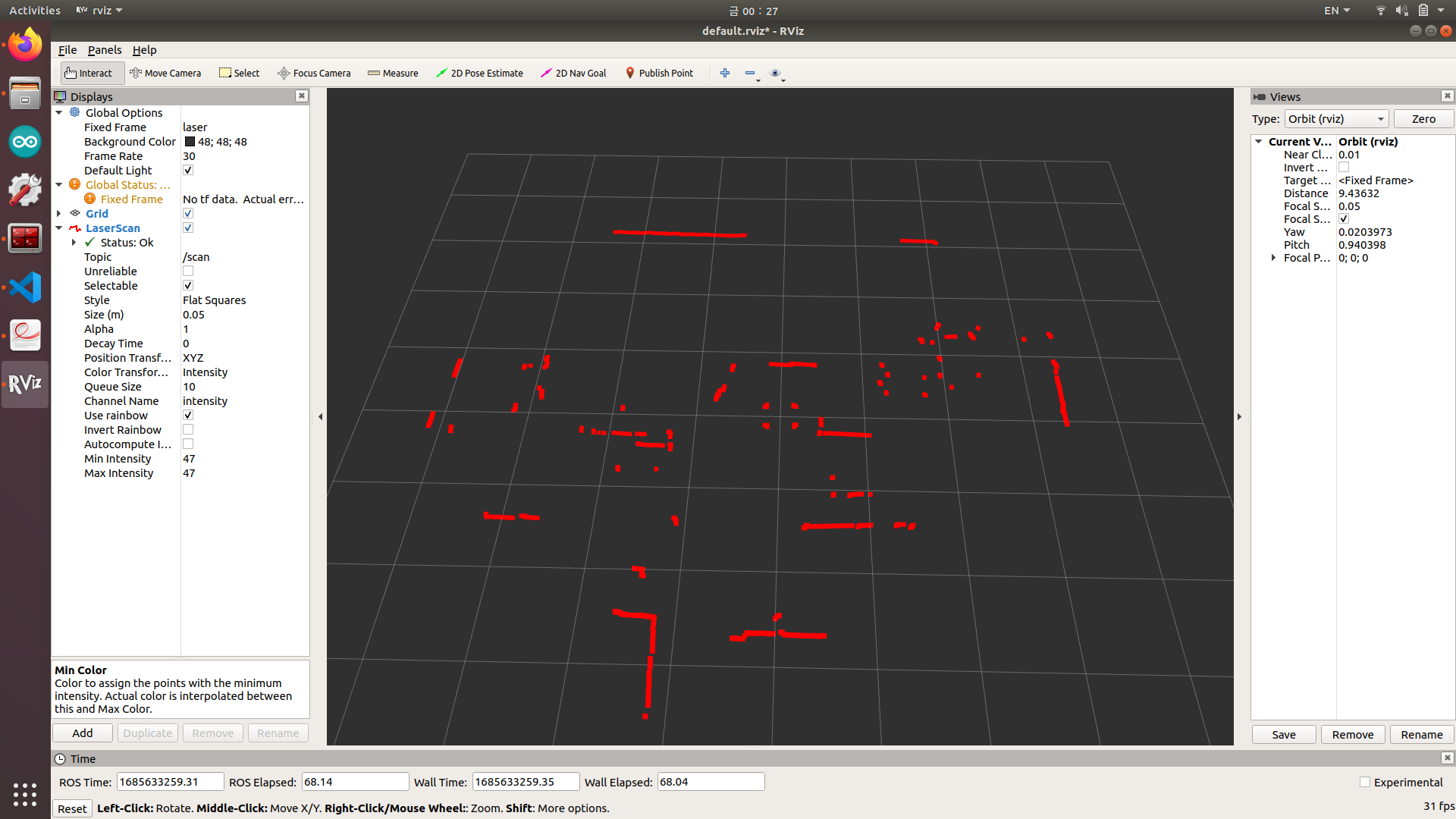
Task: Toggle the Invert Rainbow checkbox
Action: click(188, 430)
